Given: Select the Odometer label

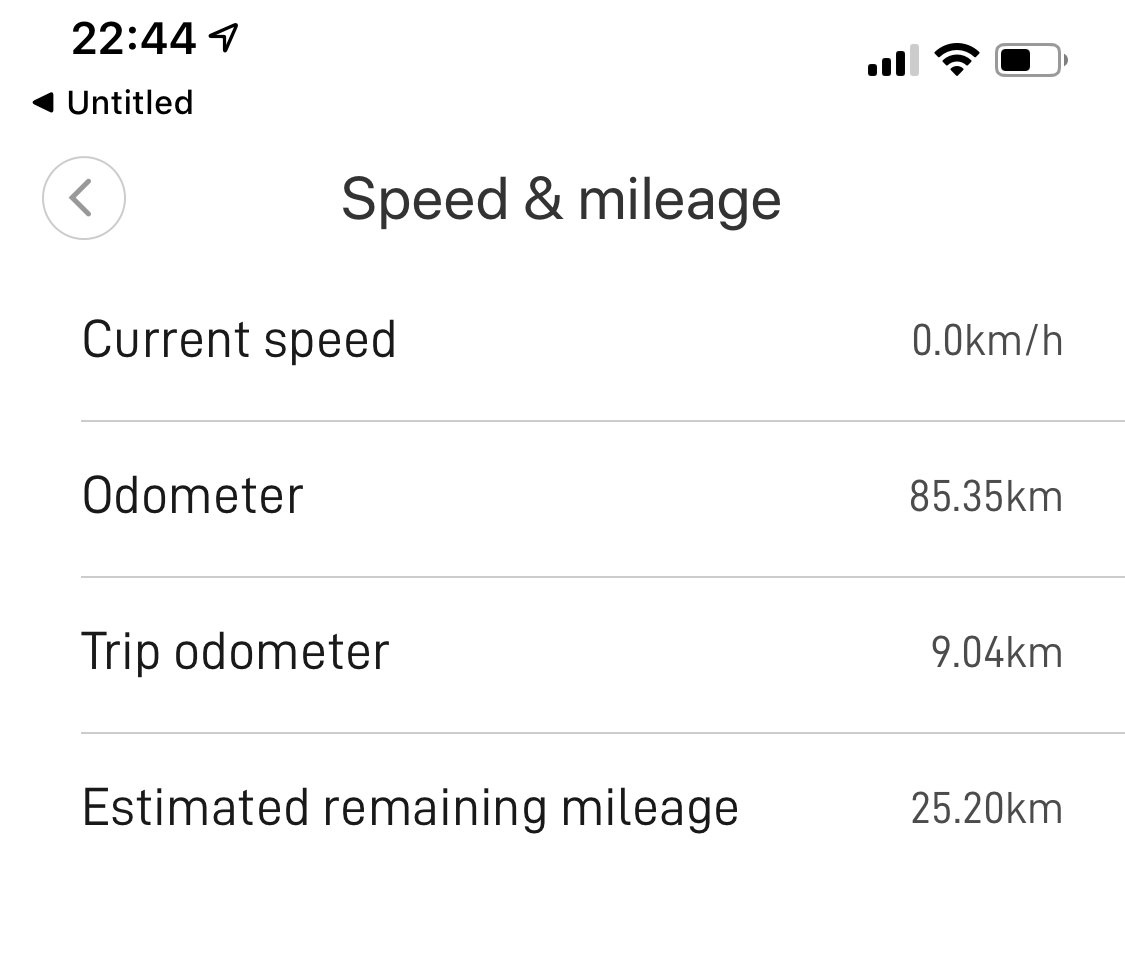Looking at the screenshot, I should [192, 496].
